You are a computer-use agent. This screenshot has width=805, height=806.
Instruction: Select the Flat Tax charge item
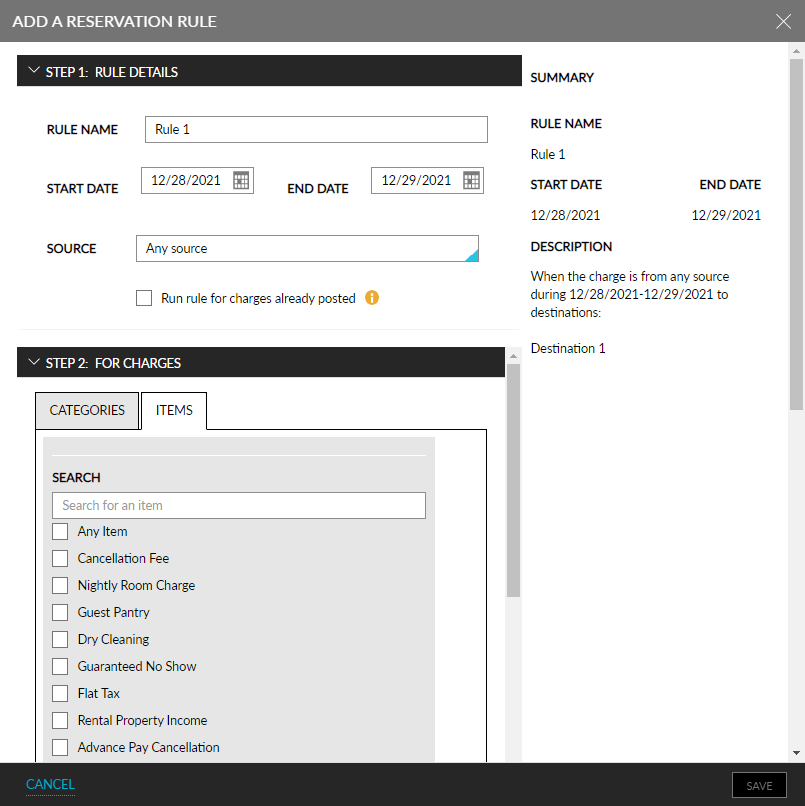[x=59, y=693]
